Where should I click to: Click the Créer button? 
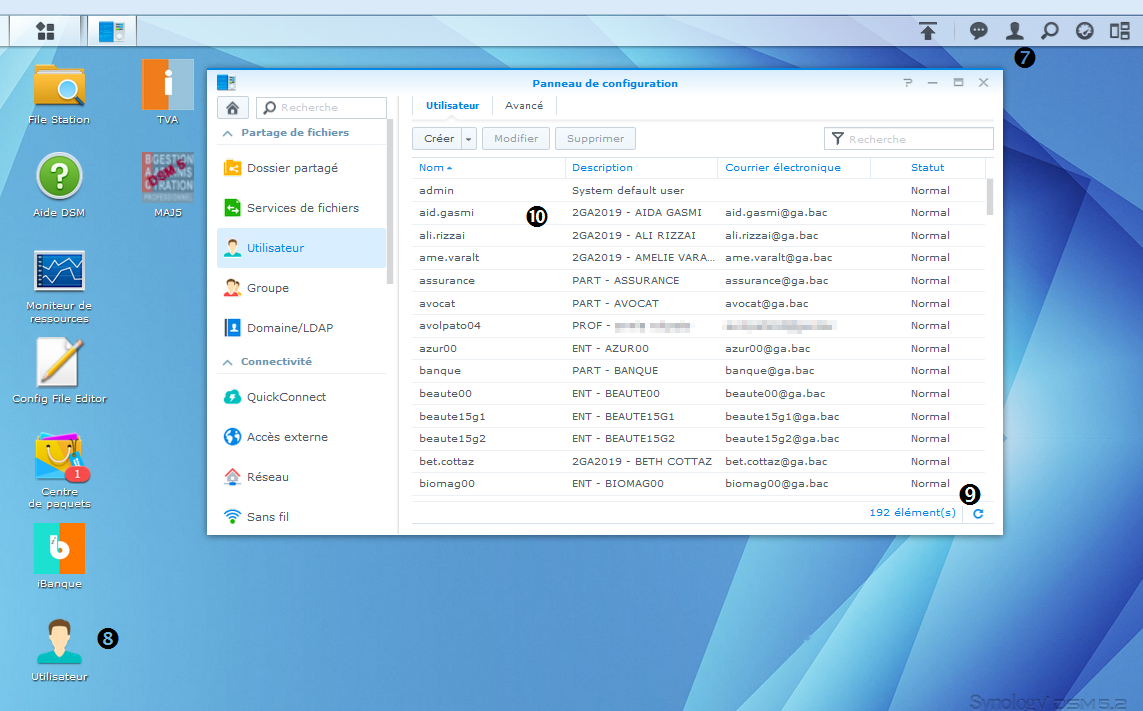[x=439, y=139]
